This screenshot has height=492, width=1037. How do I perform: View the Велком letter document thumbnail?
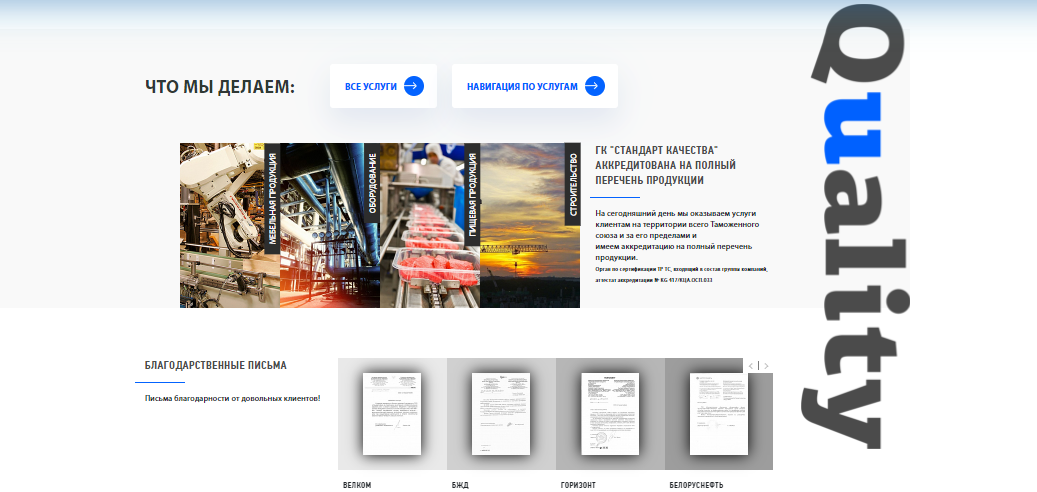click(x=392, y=414)
